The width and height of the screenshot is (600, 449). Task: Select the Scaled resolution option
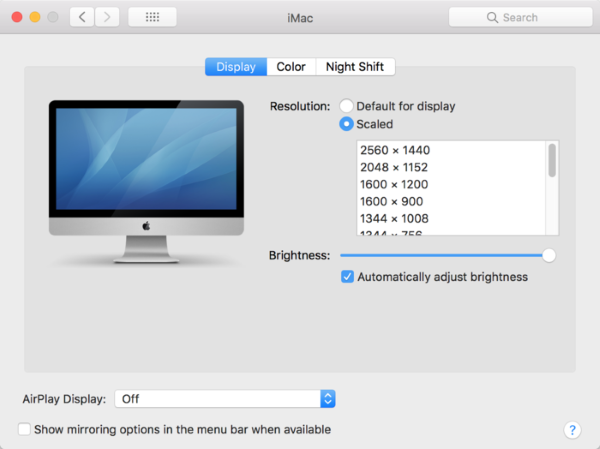click(347, 125)
